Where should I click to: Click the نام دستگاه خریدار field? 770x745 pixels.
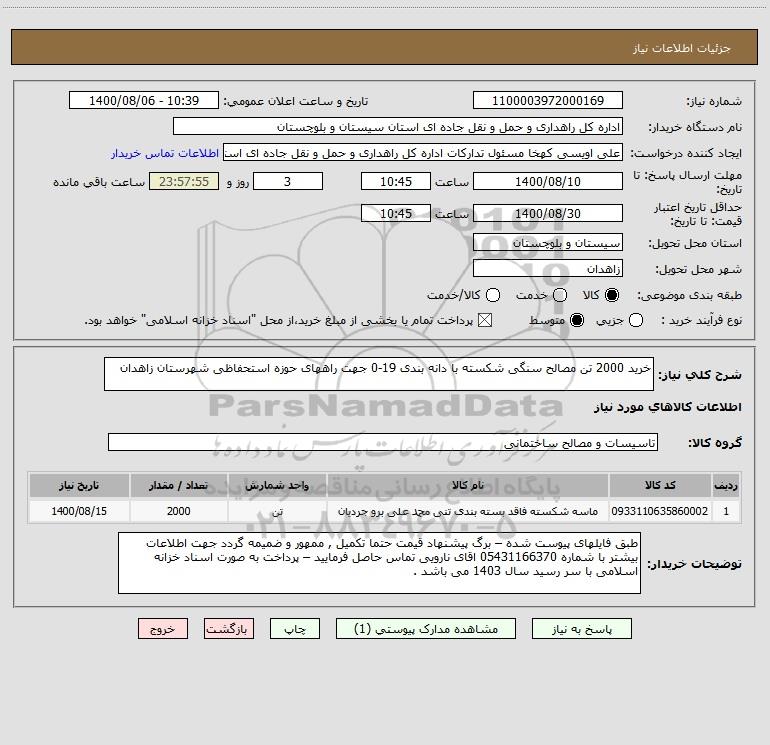(398, 127)
